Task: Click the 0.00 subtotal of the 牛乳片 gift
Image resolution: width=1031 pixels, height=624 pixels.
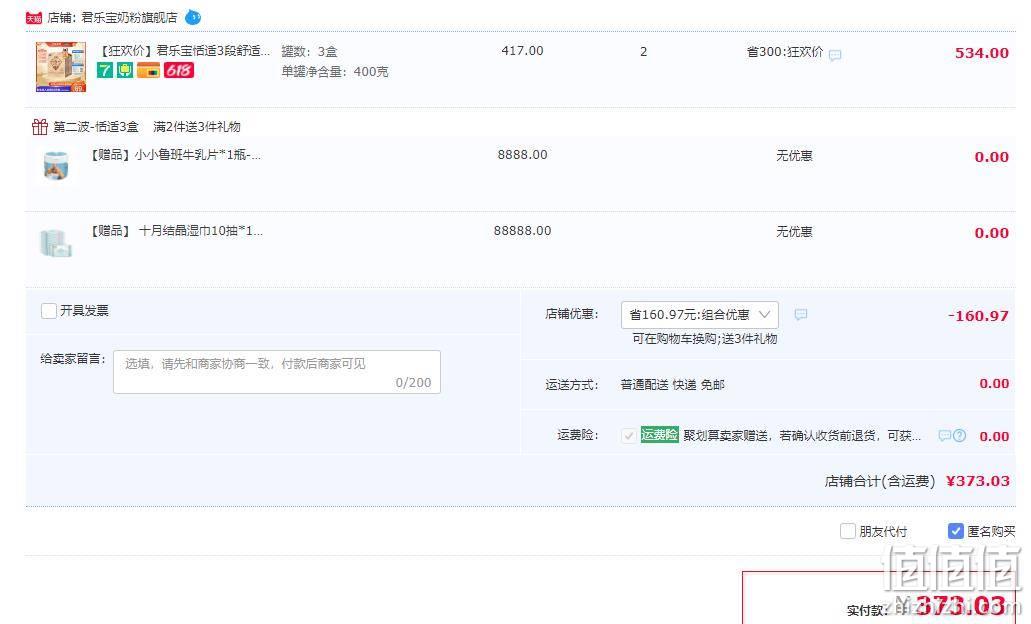Action: click(992, 157)
